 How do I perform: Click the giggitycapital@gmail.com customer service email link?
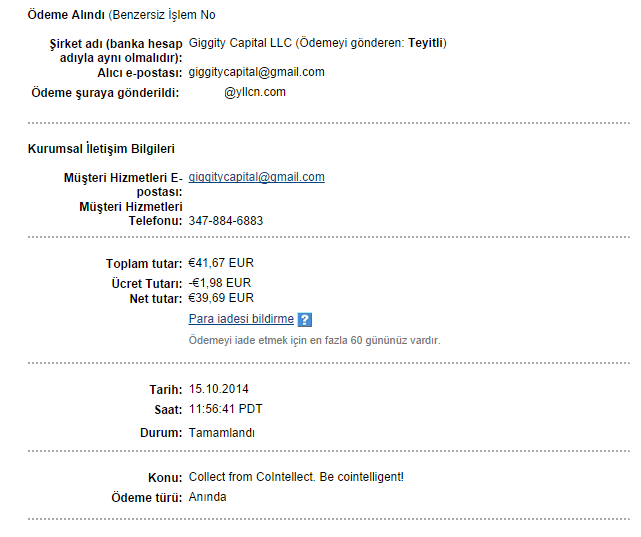pos(256,177)
